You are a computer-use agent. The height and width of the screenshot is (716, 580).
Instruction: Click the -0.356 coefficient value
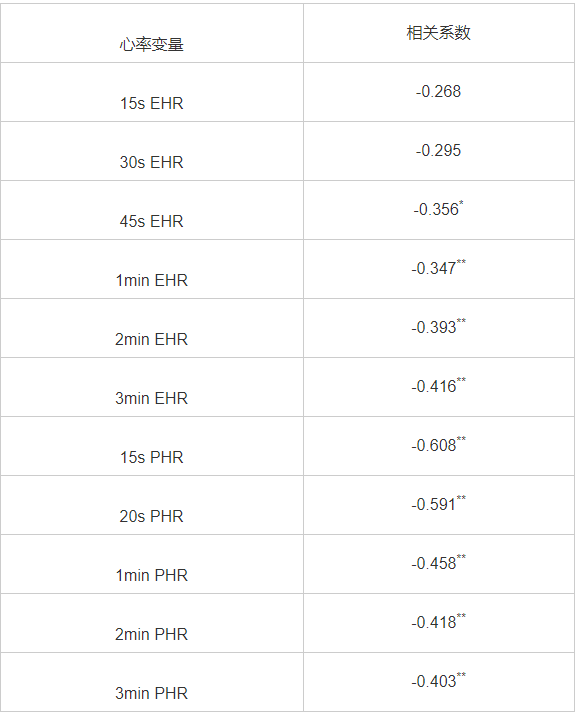pyautogui.click(x=438, y=209)
